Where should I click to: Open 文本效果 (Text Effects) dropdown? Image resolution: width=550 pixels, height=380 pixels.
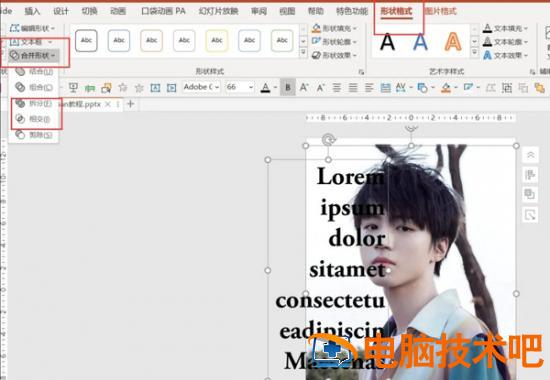(x=505, y=55)
